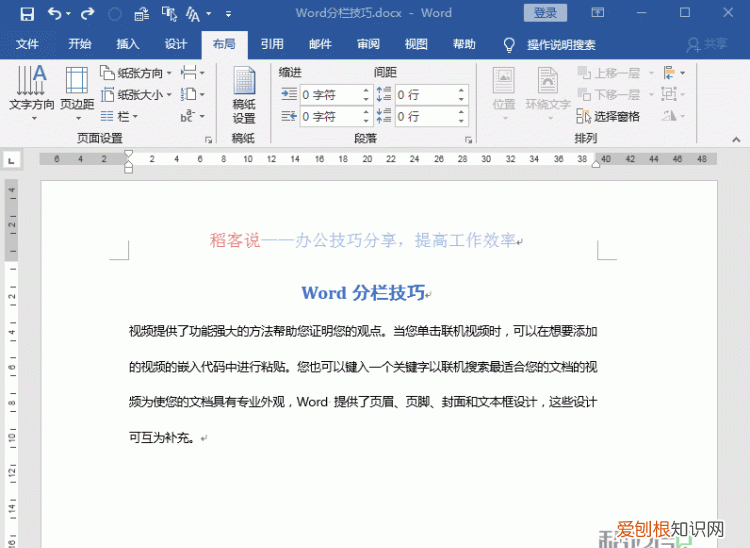The image size is (750, 548).
Task: Click the right indent marker on ruler
Action: click(596, 164)
